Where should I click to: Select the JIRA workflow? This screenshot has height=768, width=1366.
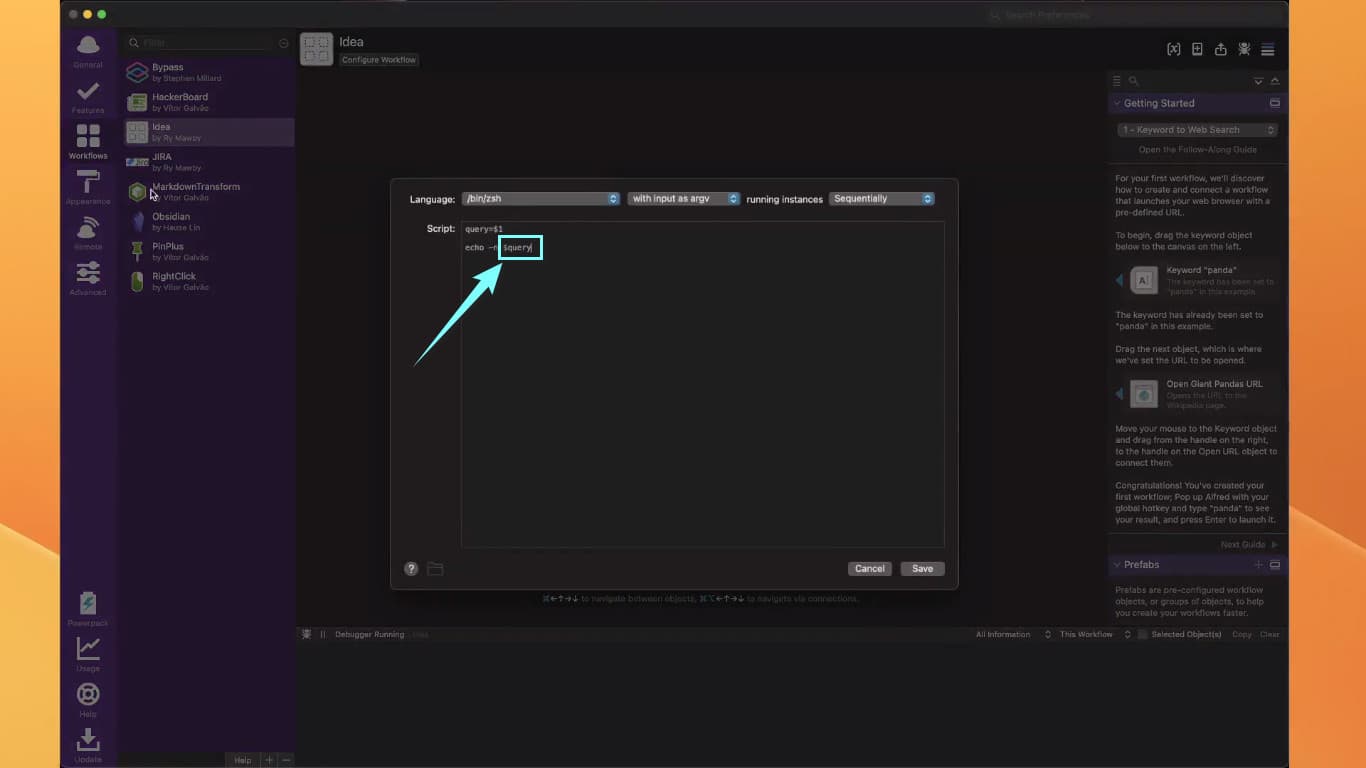pyautogui.click(x=208, y=162)
